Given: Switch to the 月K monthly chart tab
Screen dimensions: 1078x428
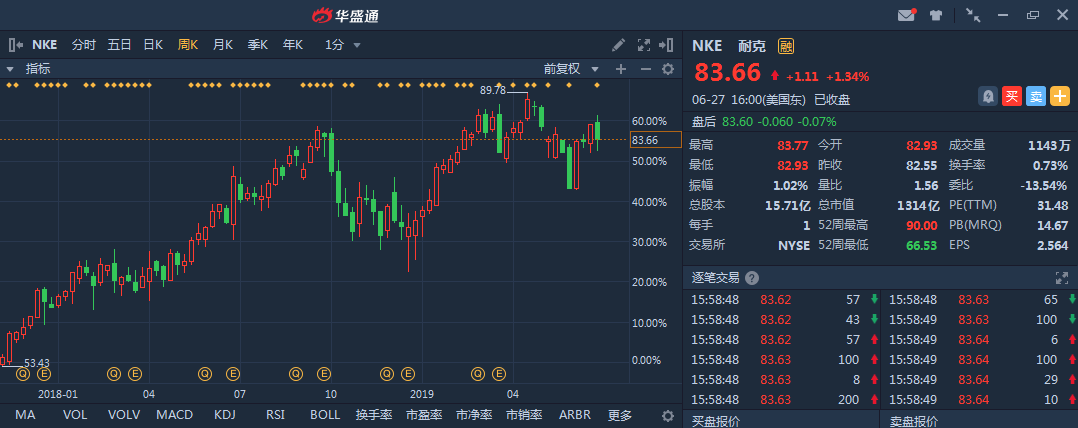Looking at the screenshot, I should coord(222,45).
